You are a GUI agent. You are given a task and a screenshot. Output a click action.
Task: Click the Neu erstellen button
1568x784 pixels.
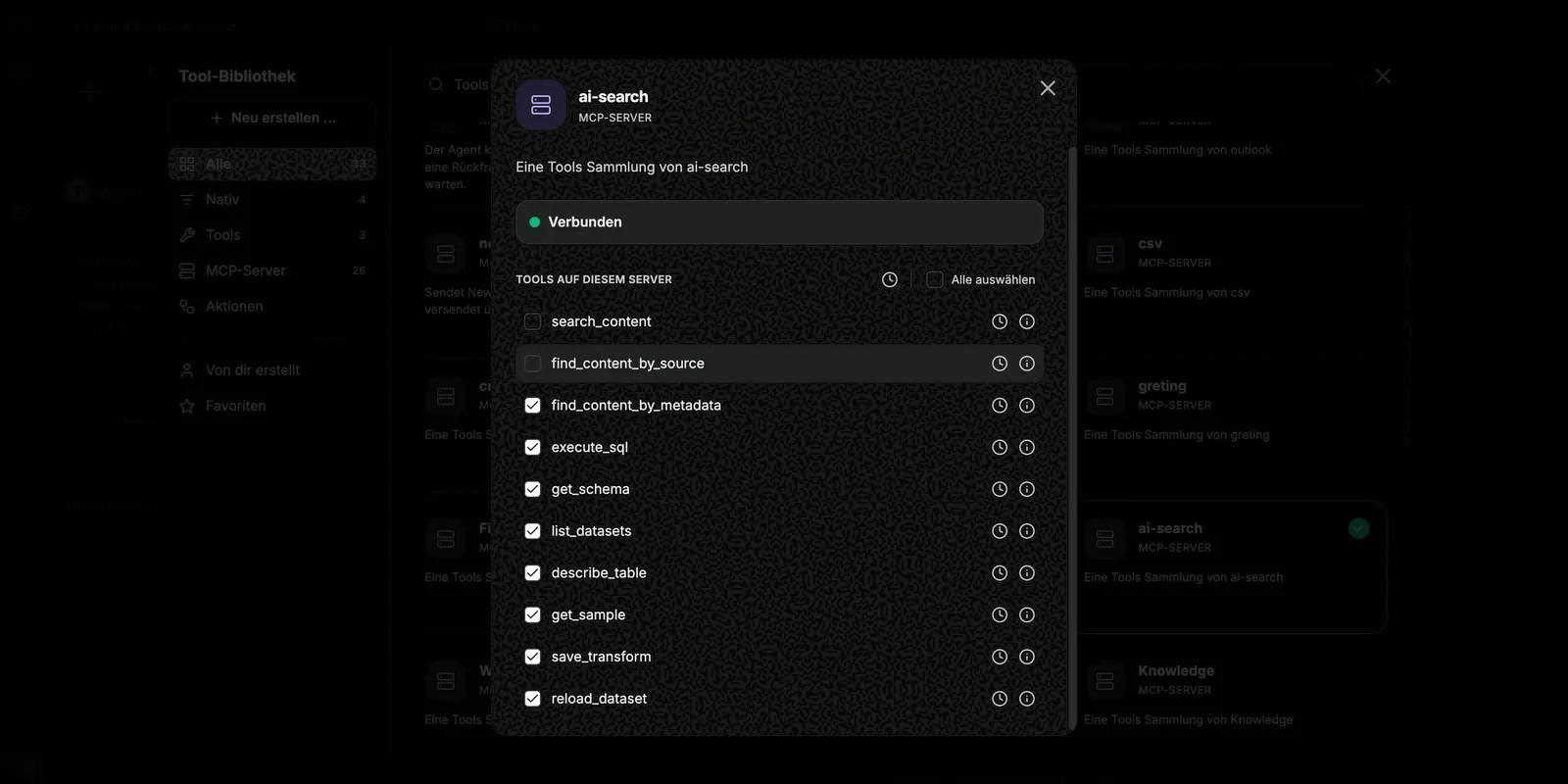point(272,118)
